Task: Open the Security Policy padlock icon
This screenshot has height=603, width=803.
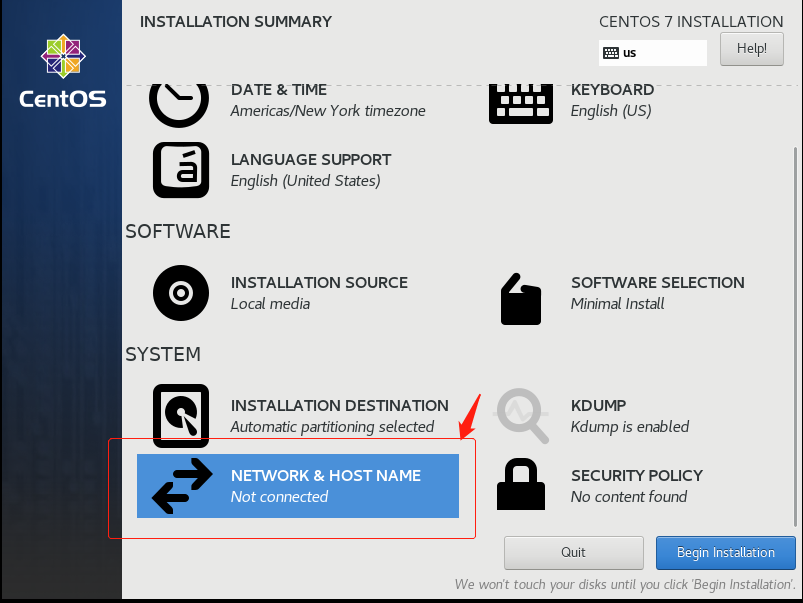Action: [520, 485]
